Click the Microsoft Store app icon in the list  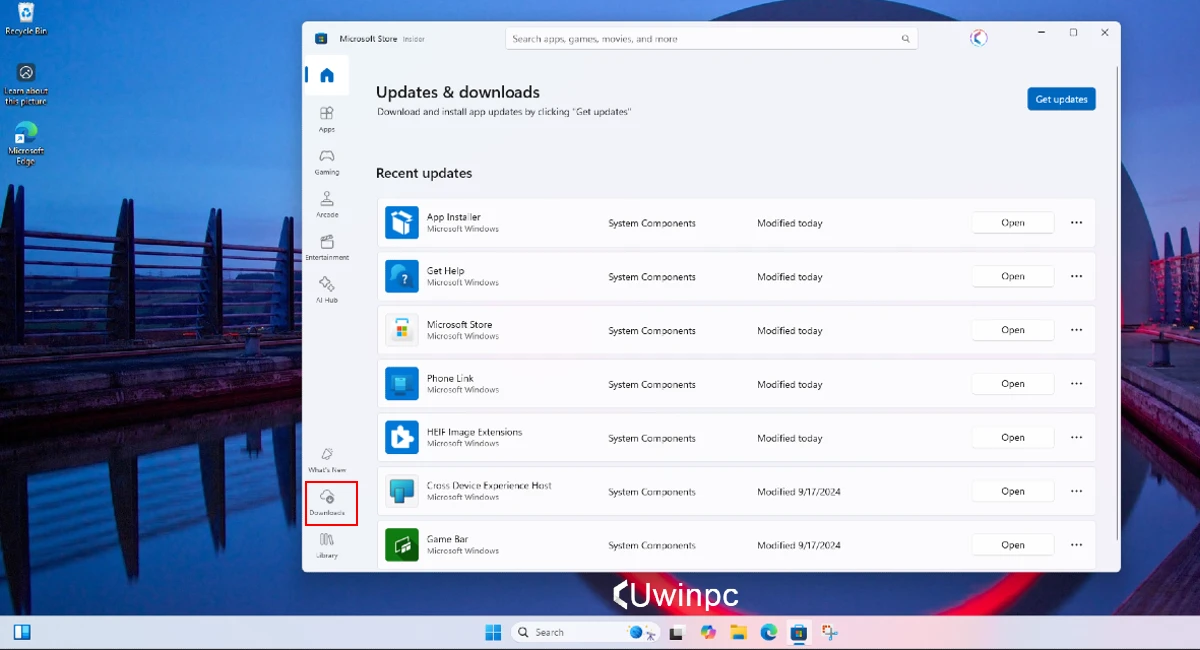402,330
